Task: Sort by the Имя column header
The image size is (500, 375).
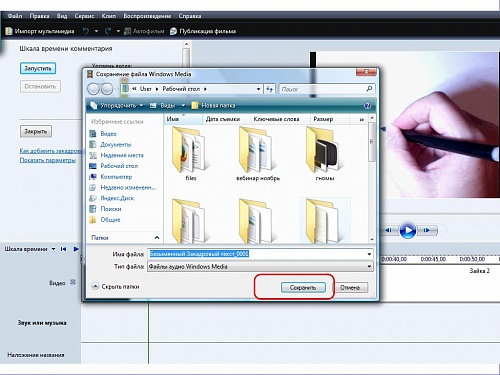Action: [x=183, y=119]
